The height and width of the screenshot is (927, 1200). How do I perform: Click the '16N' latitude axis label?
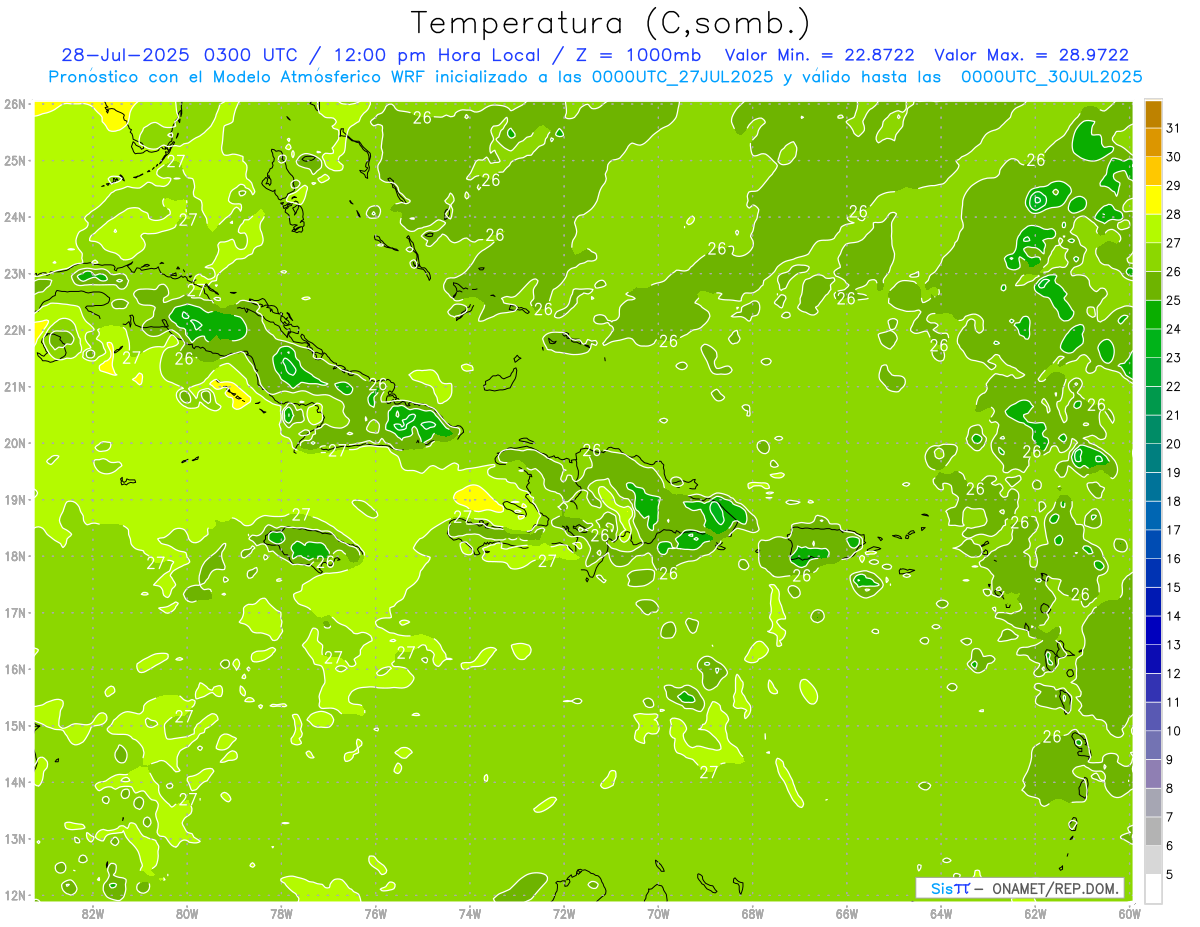point(15,668)
